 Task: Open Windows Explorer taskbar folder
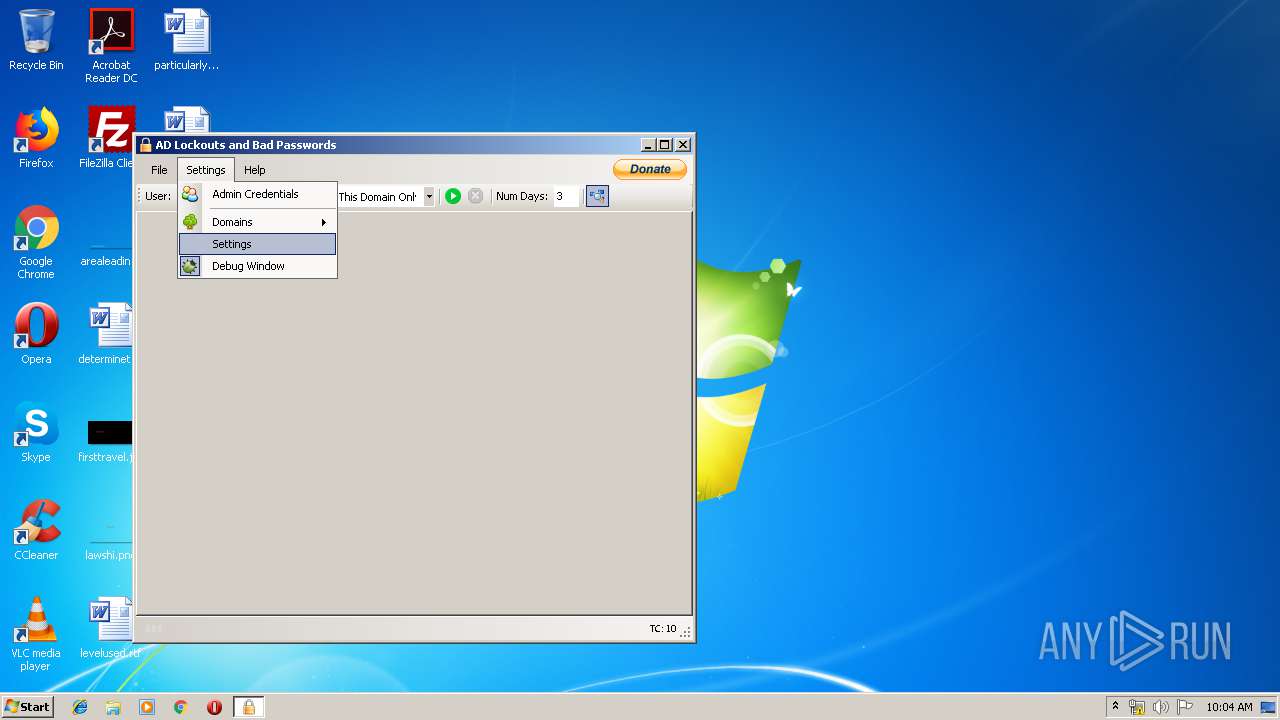coord(113,707)
